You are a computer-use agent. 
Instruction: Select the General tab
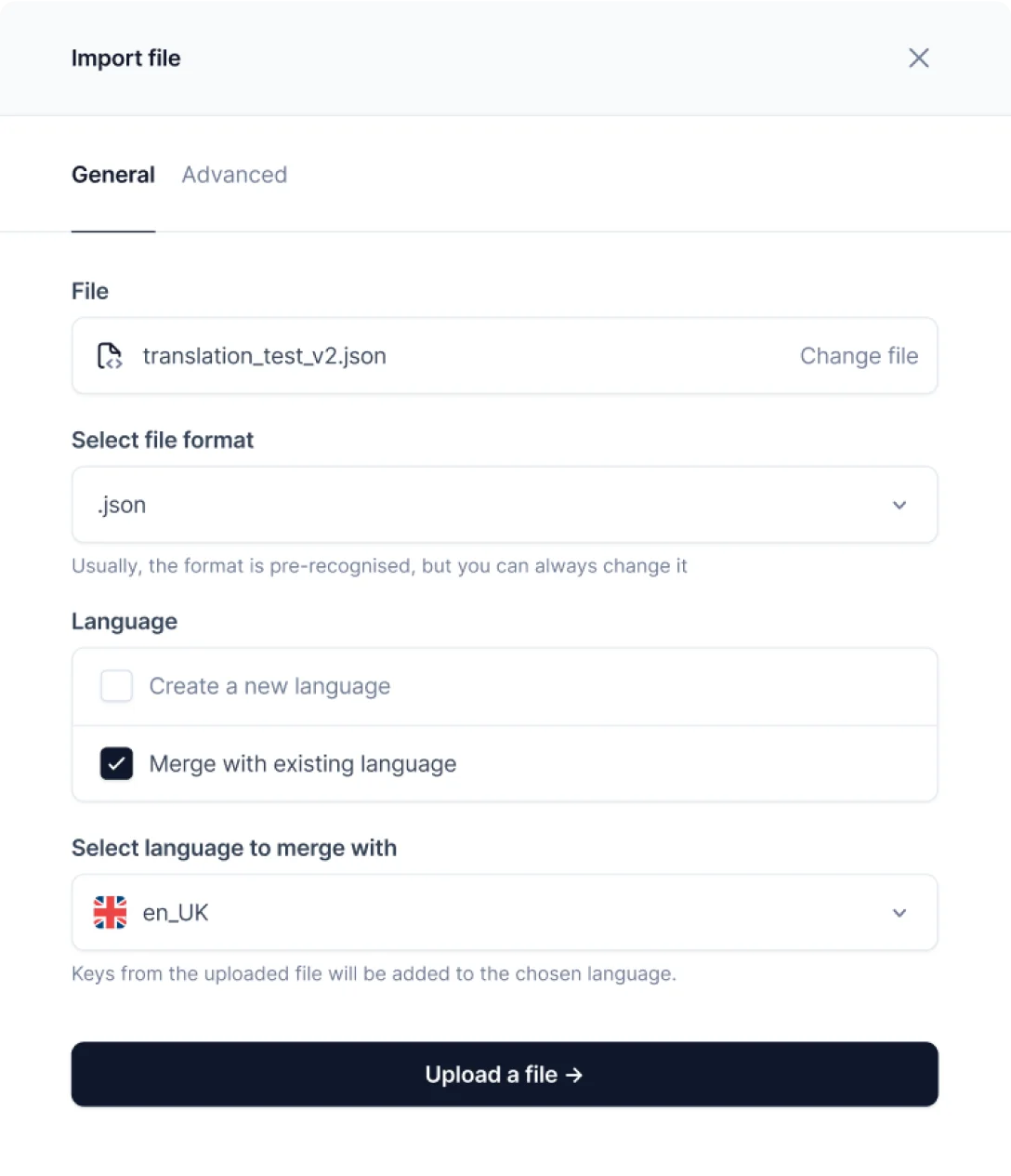coord(112,174)
